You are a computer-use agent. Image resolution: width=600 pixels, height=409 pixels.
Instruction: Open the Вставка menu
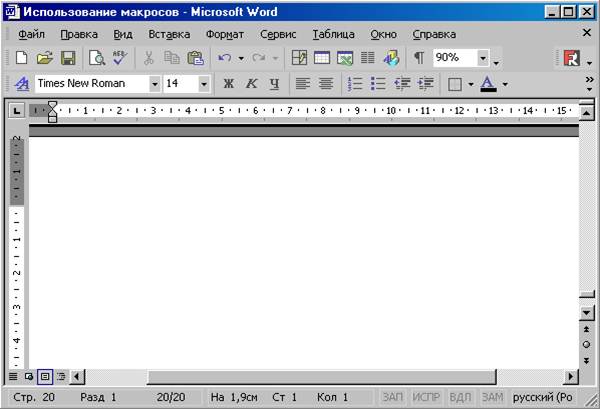click(169, 34)
